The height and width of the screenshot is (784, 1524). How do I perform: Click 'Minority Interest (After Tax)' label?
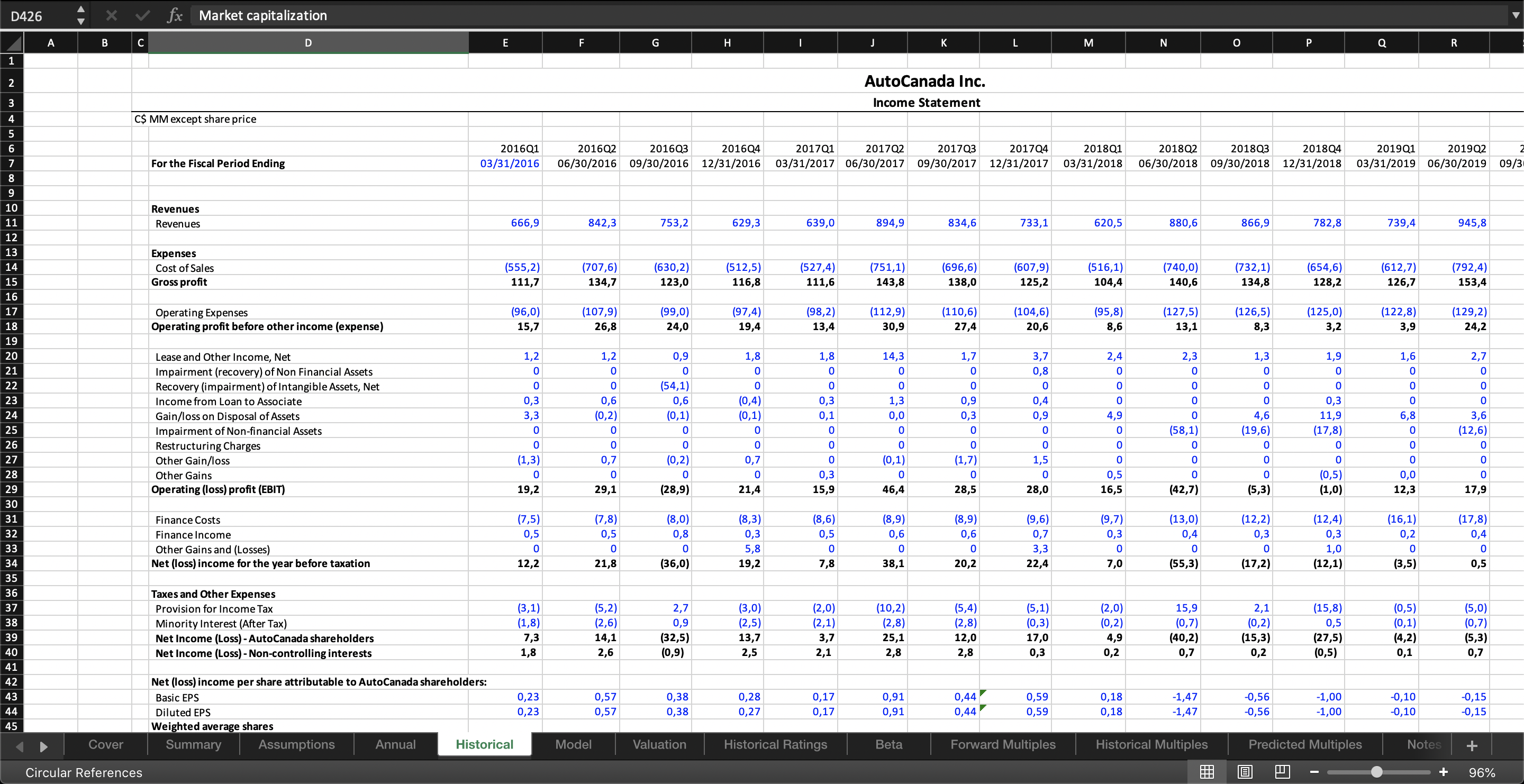221,623
